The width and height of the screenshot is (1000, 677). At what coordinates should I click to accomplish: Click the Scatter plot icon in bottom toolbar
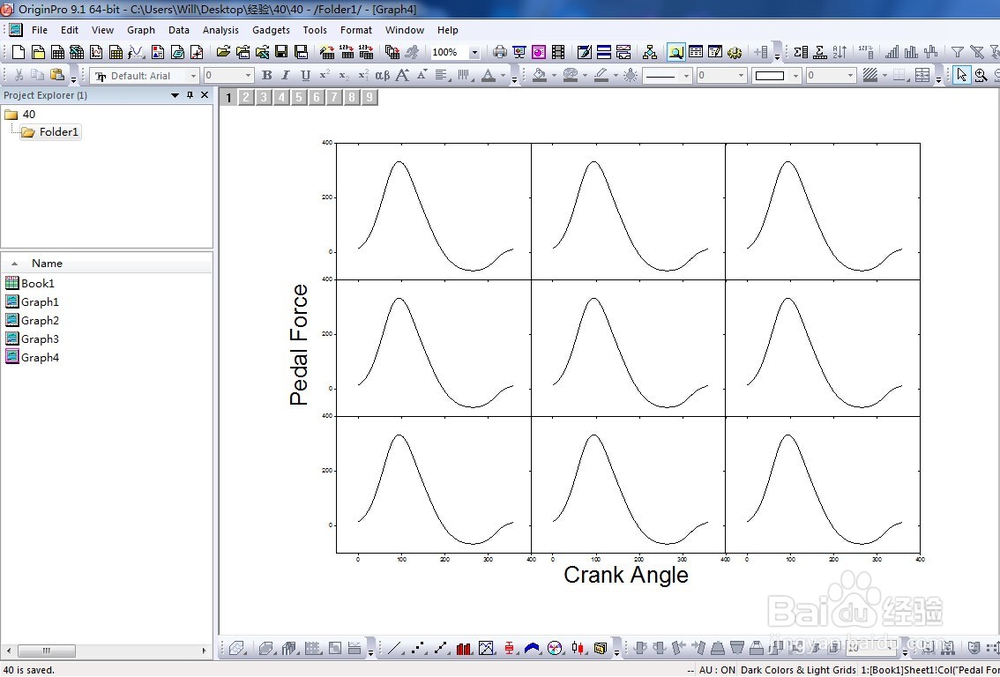pos(418,648)
